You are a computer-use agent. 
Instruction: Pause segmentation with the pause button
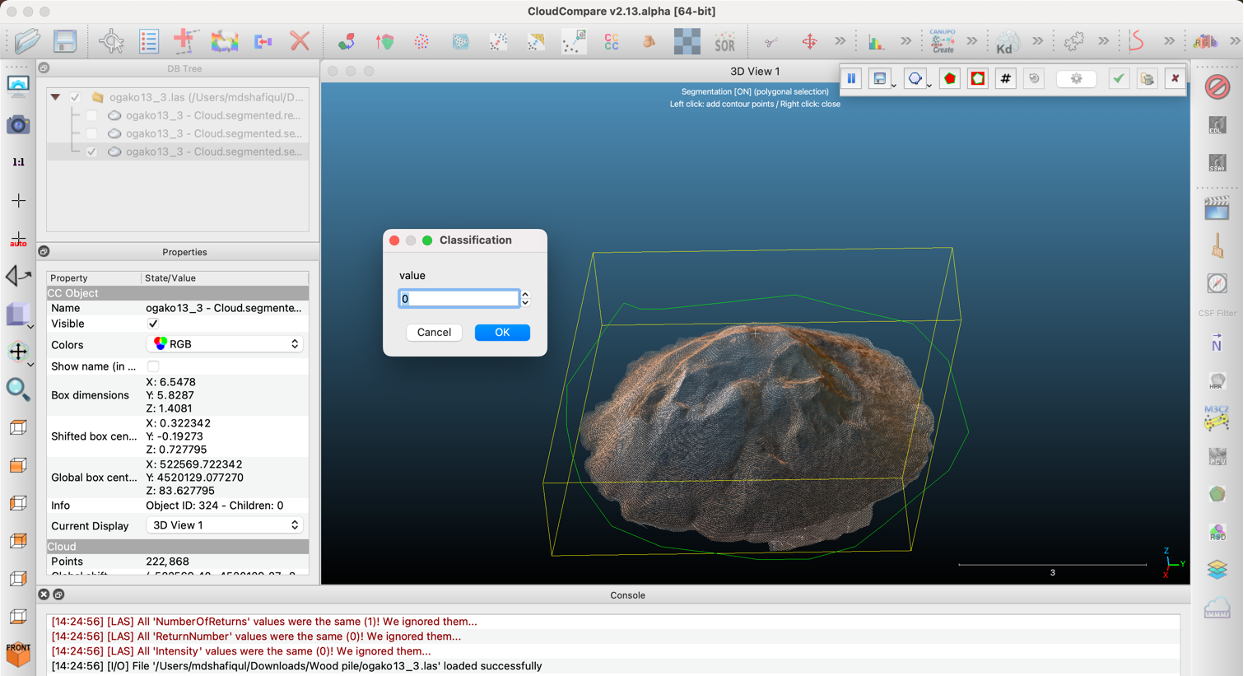coord(851,78)
